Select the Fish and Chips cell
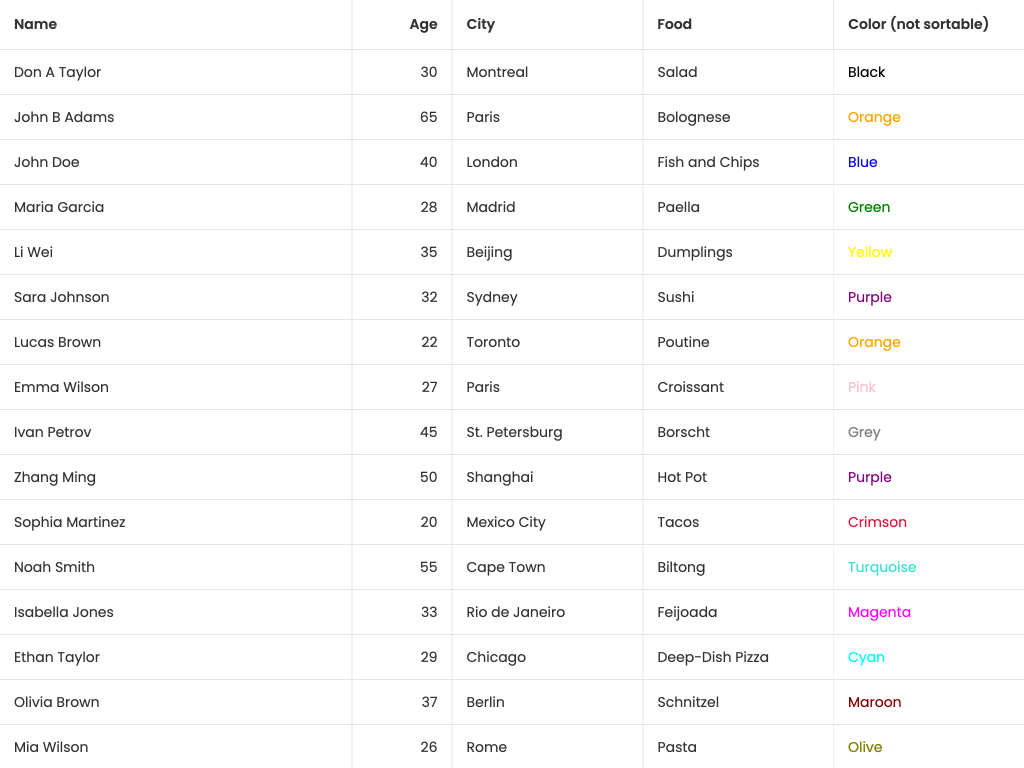 [x=708, y=162]
